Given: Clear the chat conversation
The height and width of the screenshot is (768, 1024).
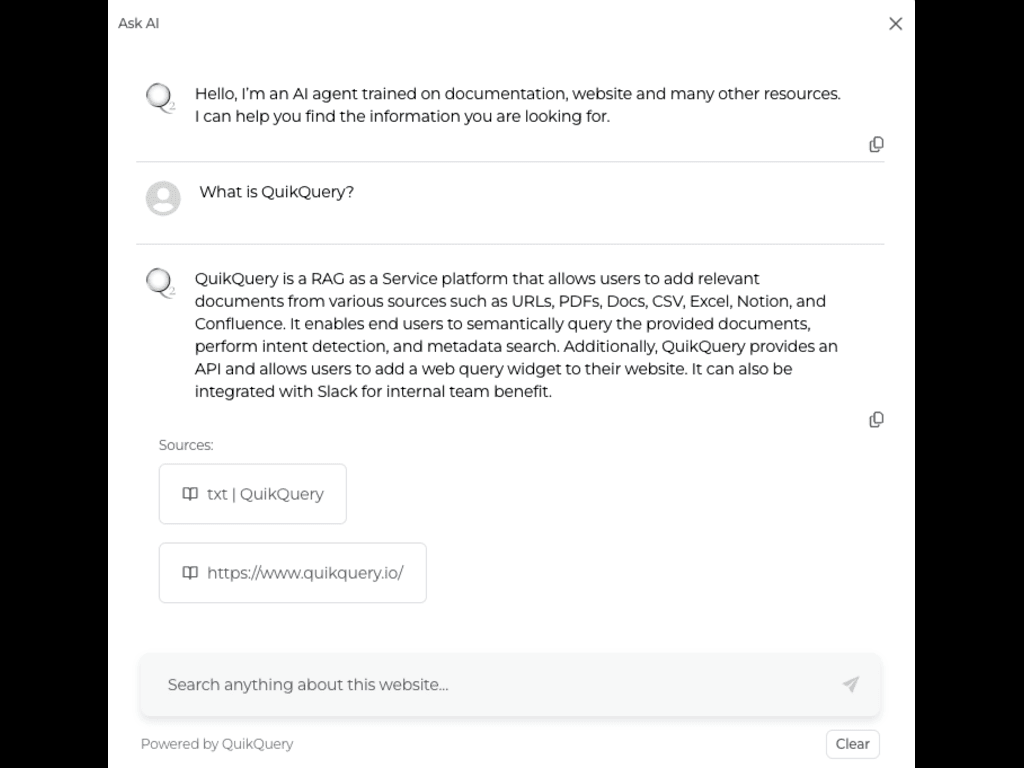Looking at the screenshot, I should 852,744.
